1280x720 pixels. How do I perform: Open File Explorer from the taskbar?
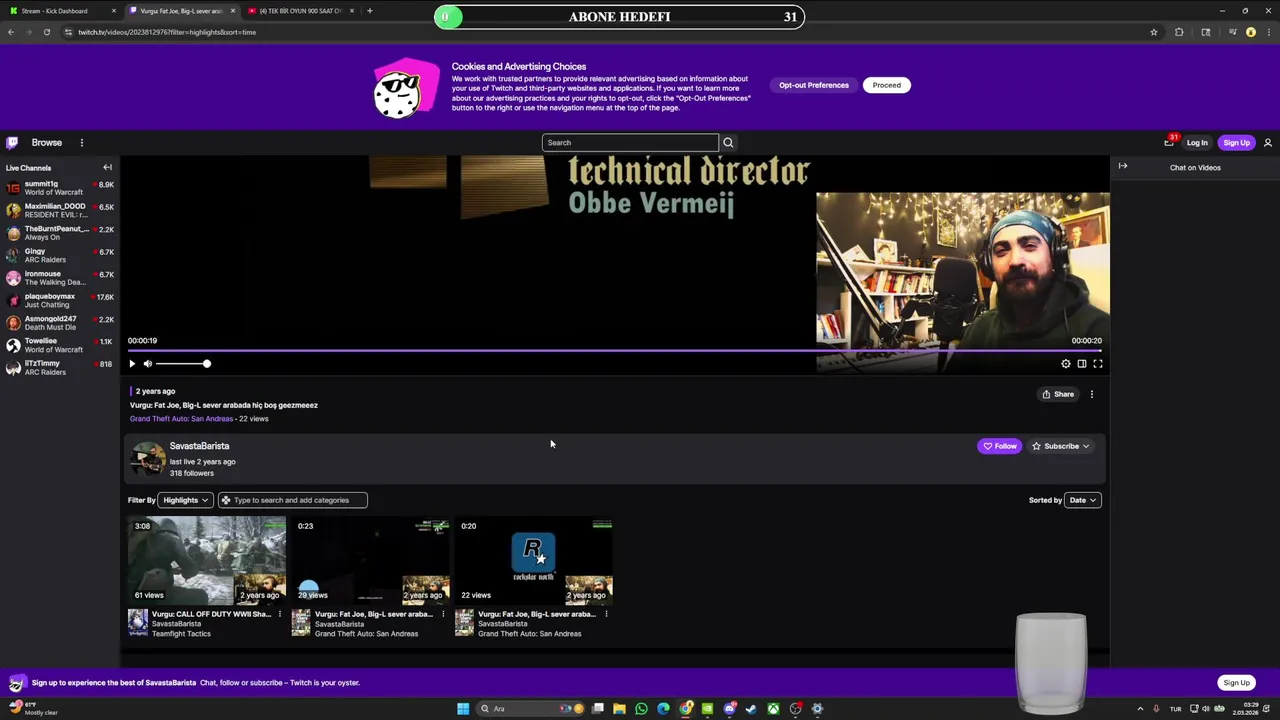point(619,709)
